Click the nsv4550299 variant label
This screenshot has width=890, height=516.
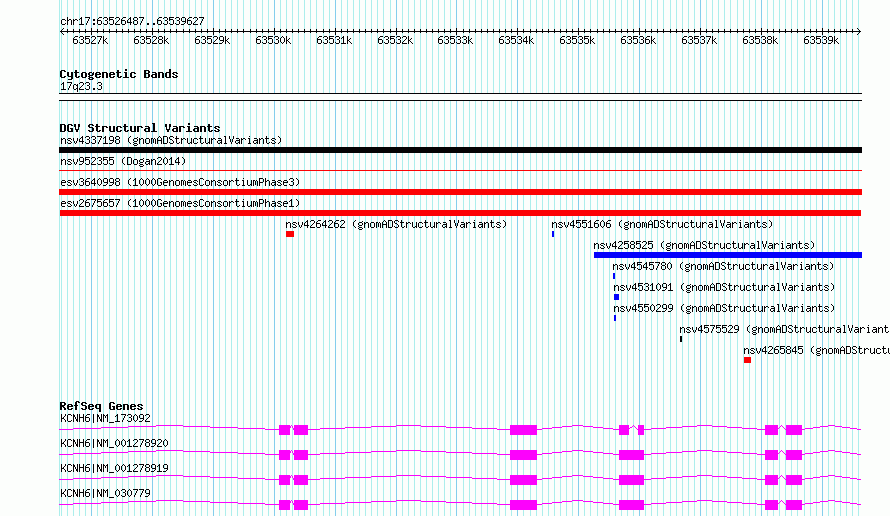pos(722,308)
